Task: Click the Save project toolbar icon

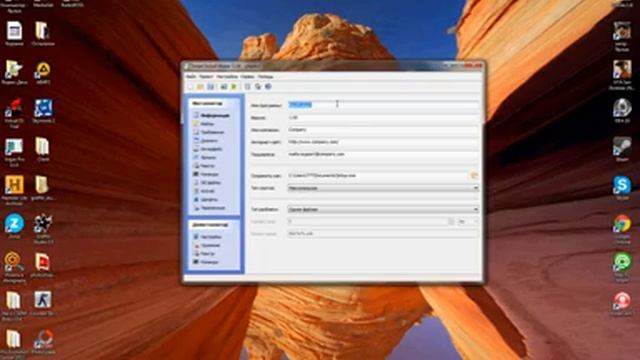Action: (x=211, y=87)
